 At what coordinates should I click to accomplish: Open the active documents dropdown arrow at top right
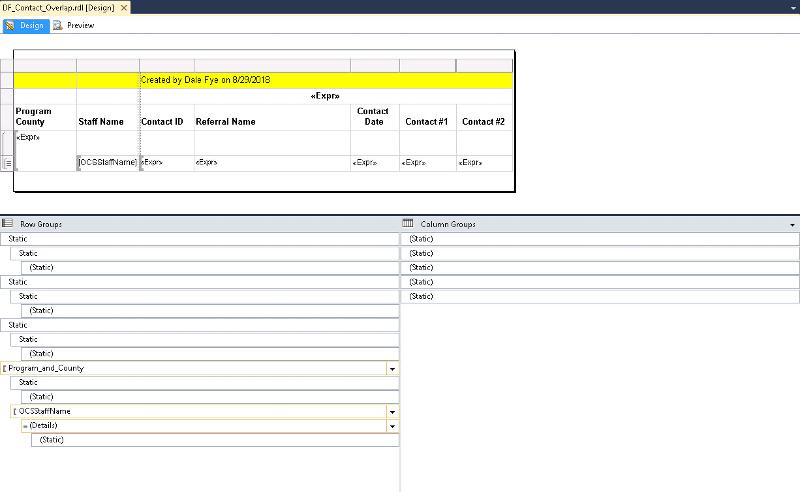coord(794,8)
